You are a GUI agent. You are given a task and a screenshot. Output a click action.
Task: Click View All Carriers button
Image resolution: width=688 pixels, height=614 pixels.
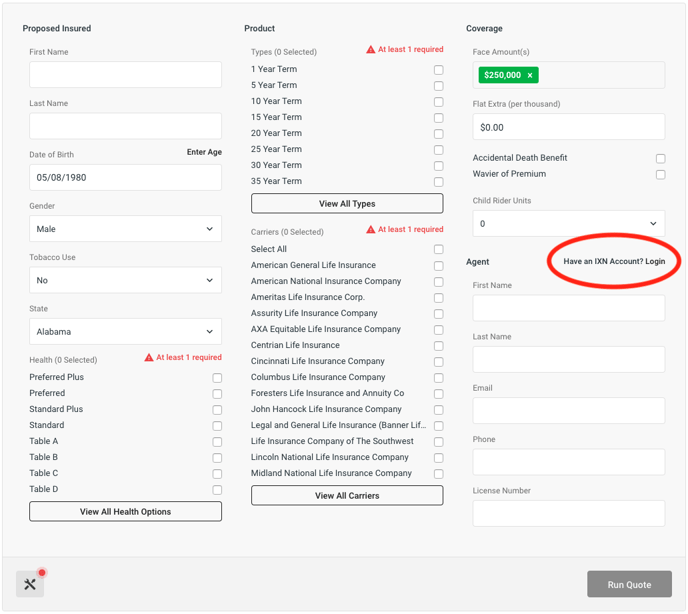[347, 496]
